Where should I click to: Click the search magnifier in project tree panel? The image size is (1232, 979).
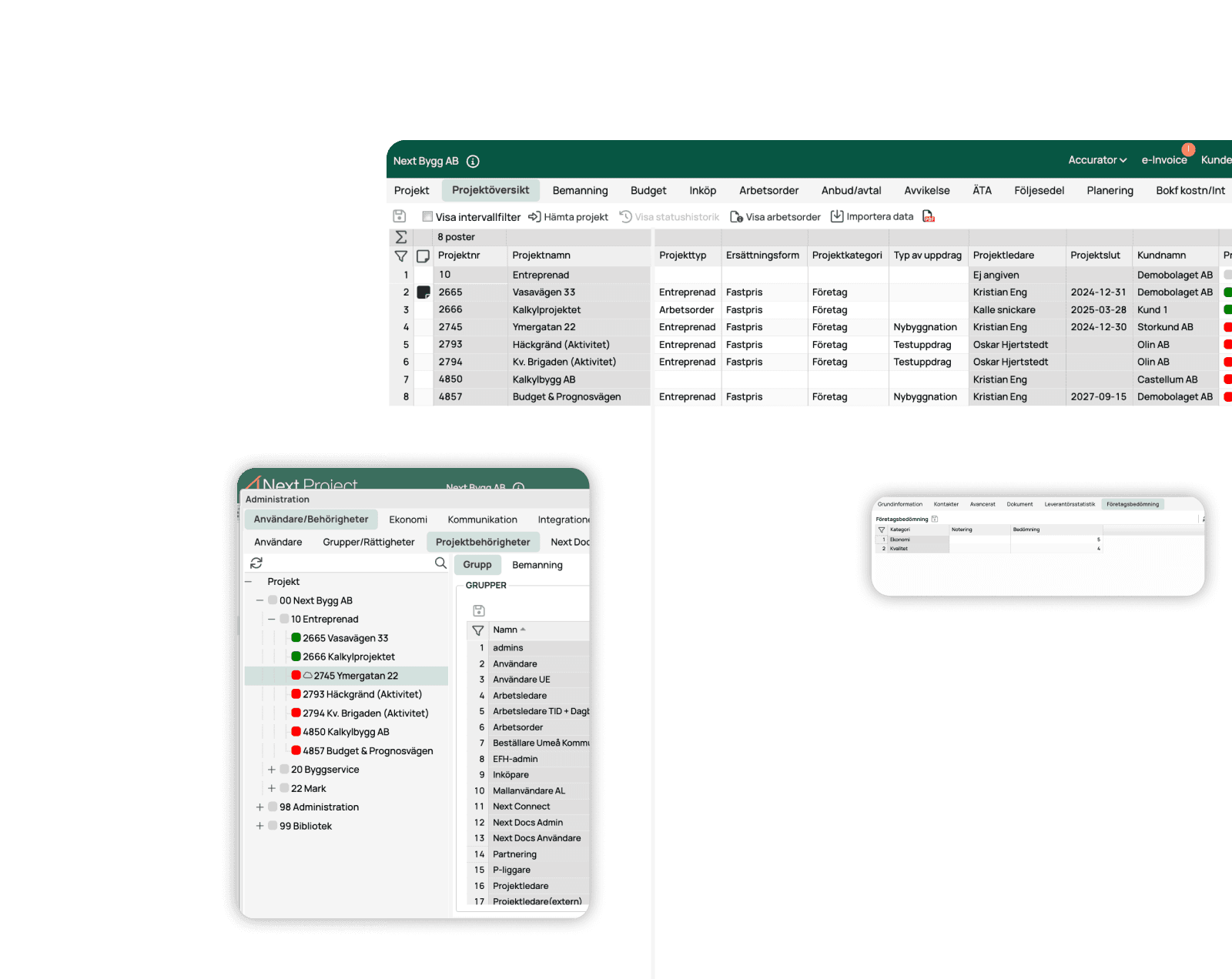[440, 563]
